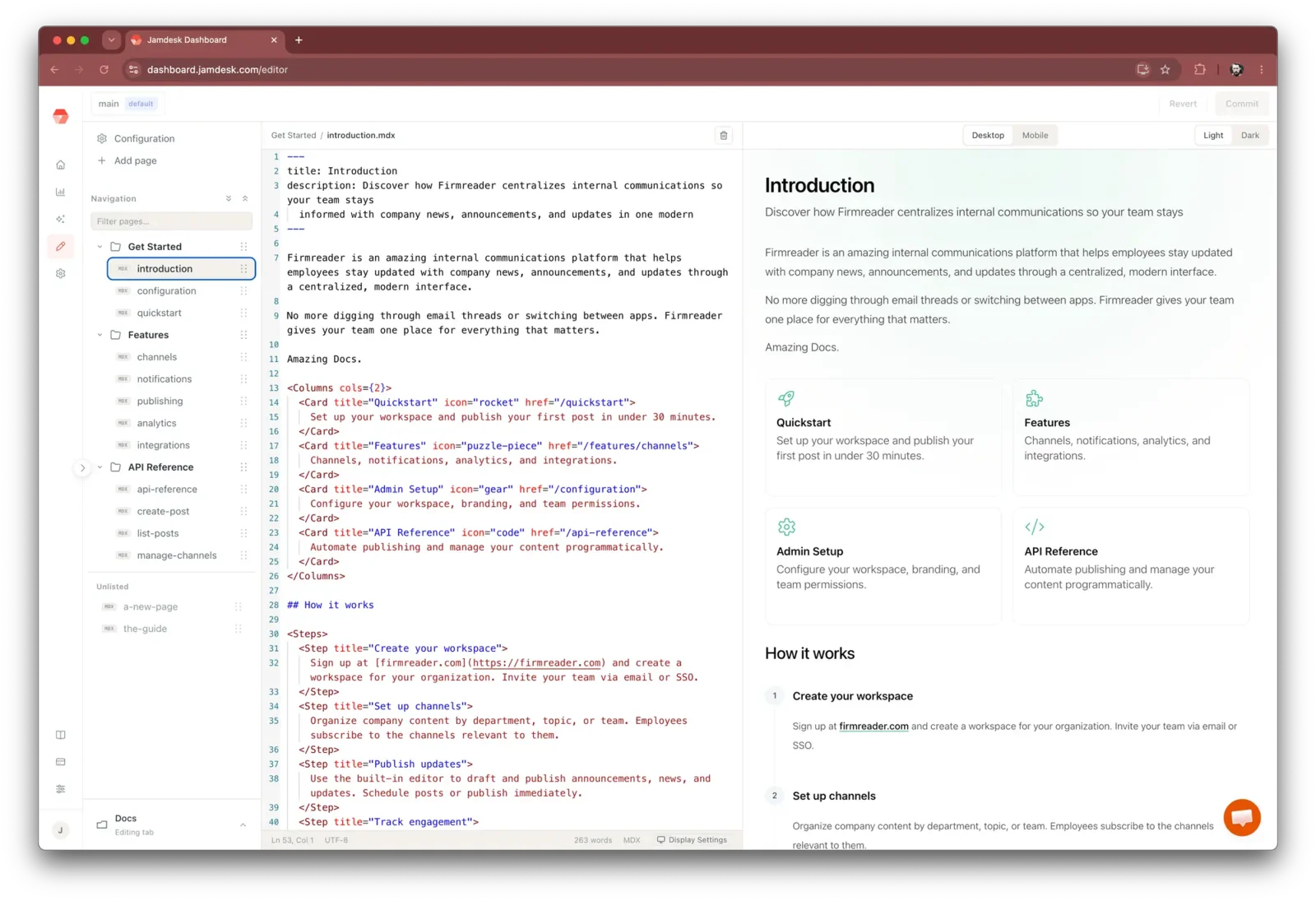Open the sliders preferences icon in sidebar
Screen dimensions: 1316x901
click(60, 789)
